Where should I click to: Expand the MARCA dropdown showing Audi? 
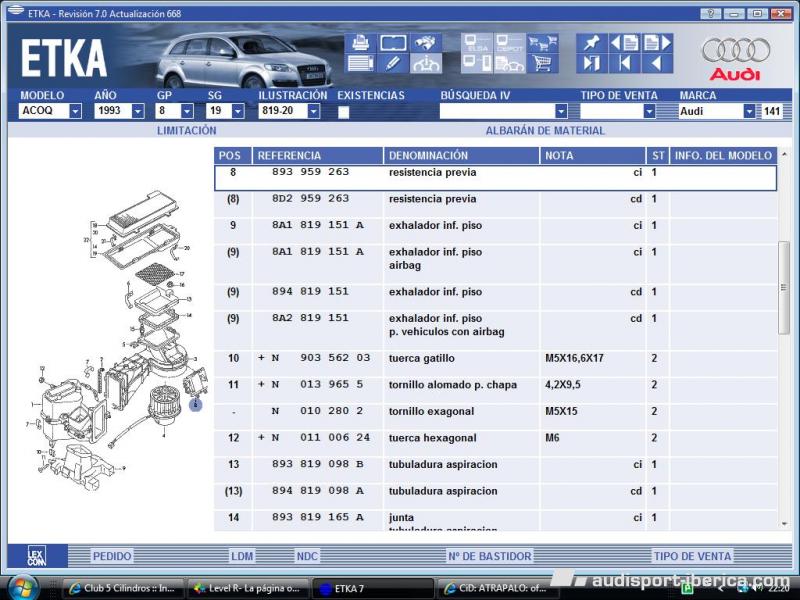(x=749, y=111)
